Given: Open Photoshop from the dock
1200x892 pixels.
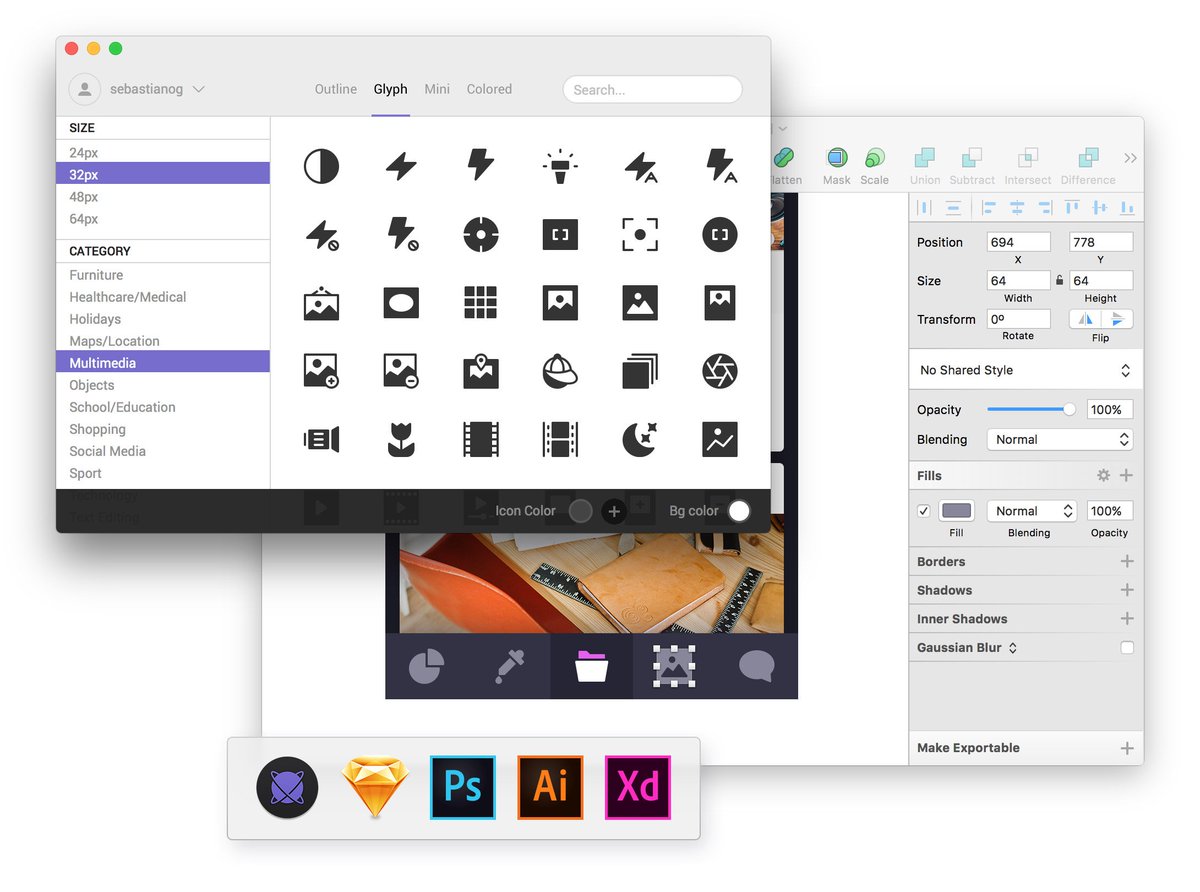Looking at the screenshot, I should [463, 788].
